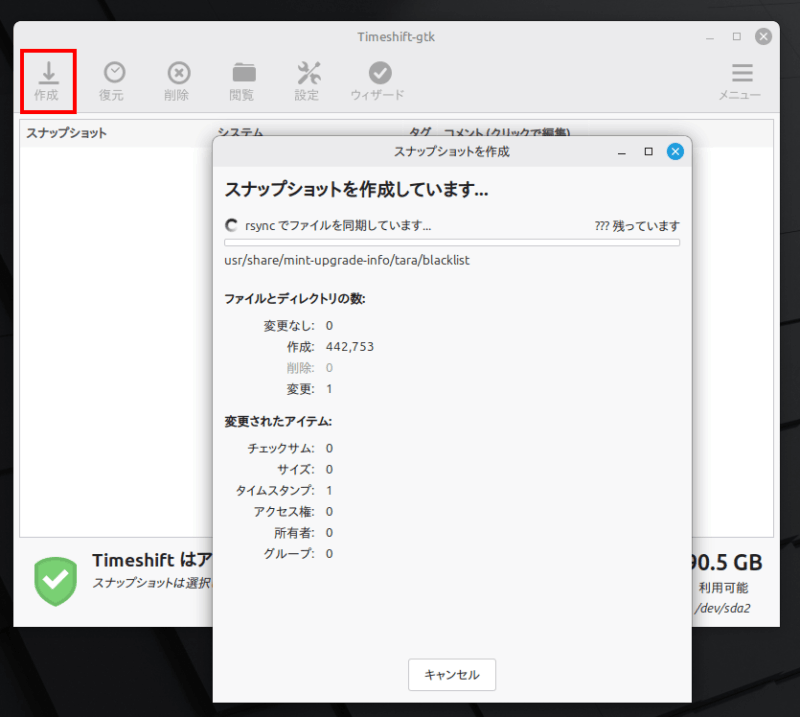Screen dimensions: 800x717
Task: Sort by スナップショット column header
Action: [67, 133]
